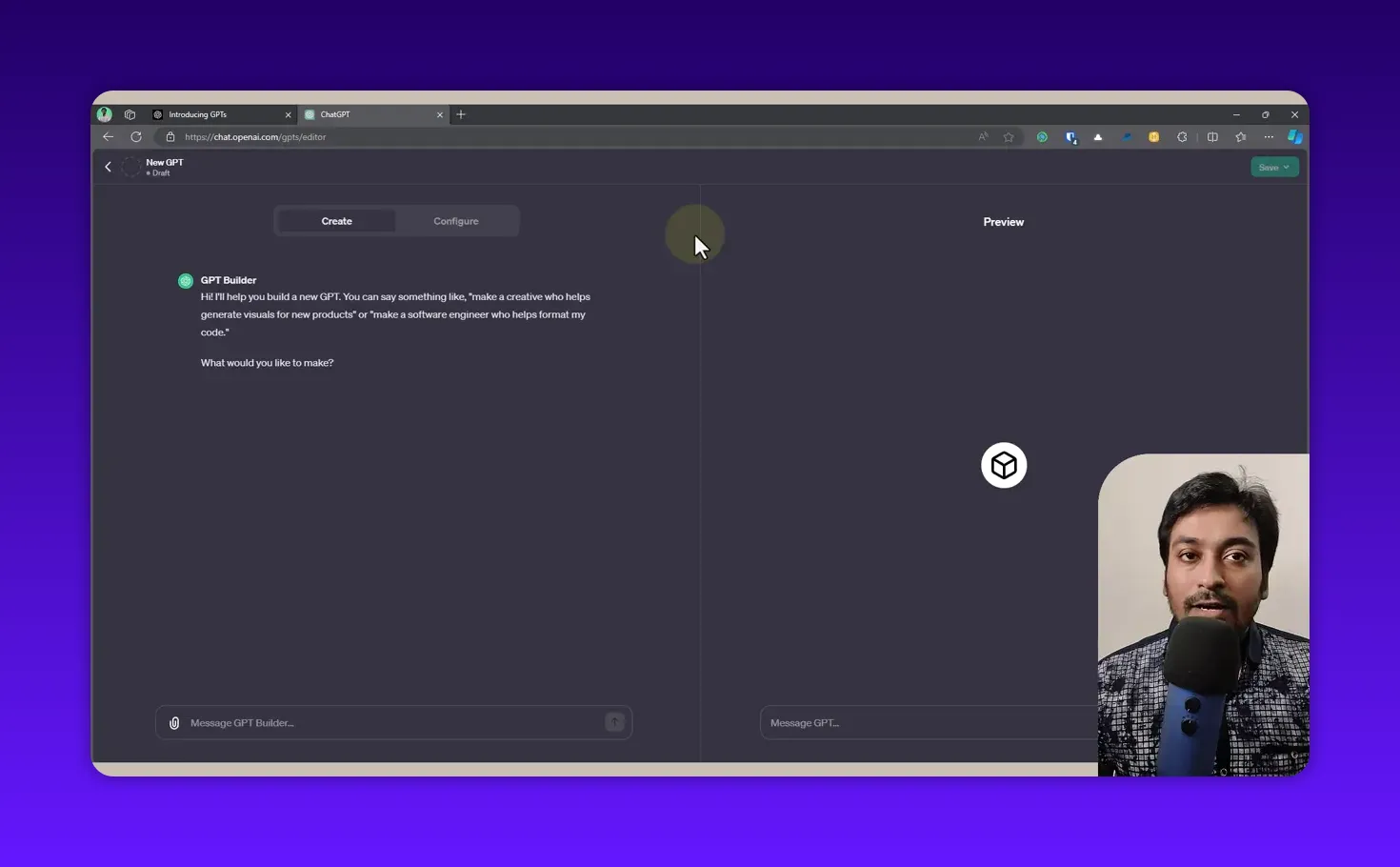Open the Save dropdown chevron
This screenshot has width=1400, height=867.
point(1287,167)
